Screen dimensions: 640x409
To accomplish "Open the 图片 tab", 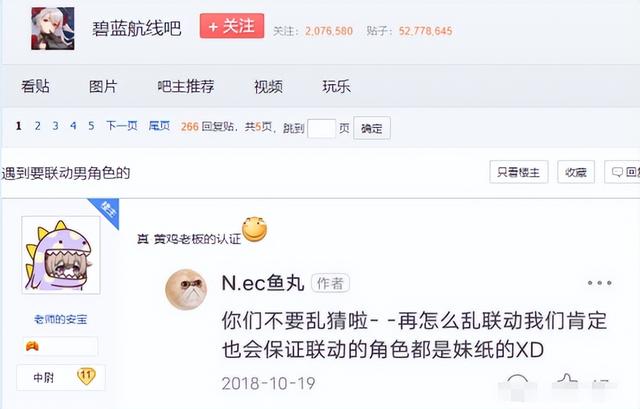I will [x=103, y=86].
